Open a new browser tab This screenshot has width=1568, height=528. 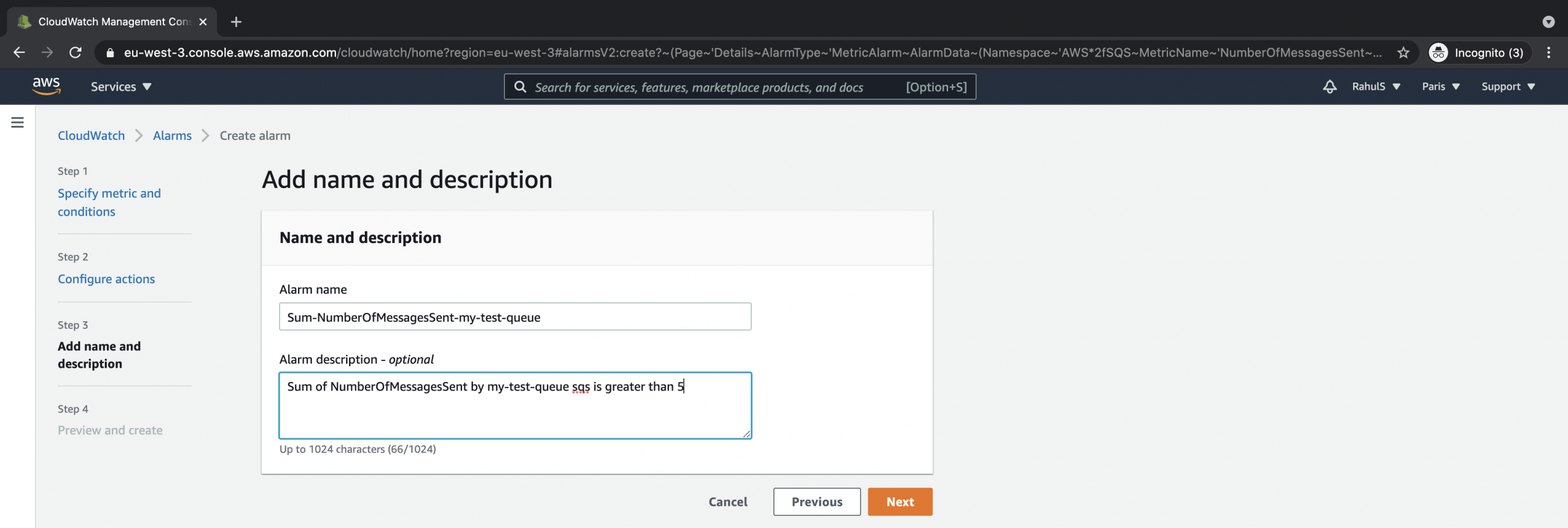tap(236, 22)
